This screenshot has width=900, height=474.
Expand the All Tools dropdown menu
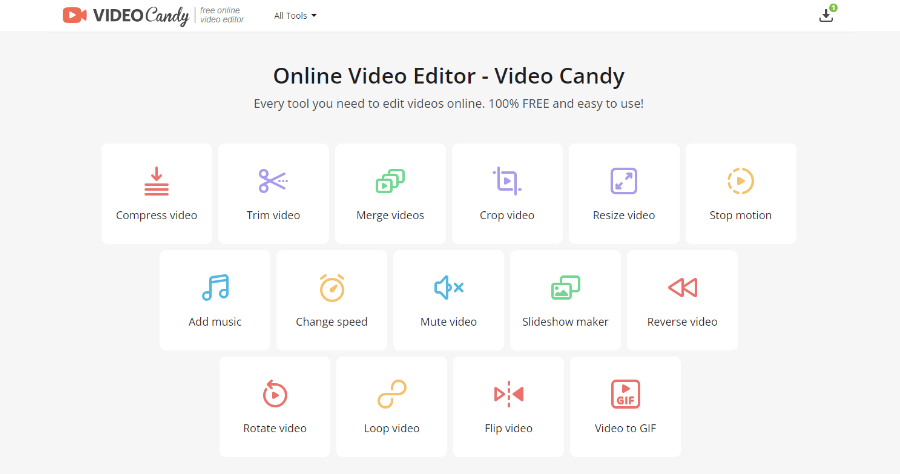tap(295, 15)
